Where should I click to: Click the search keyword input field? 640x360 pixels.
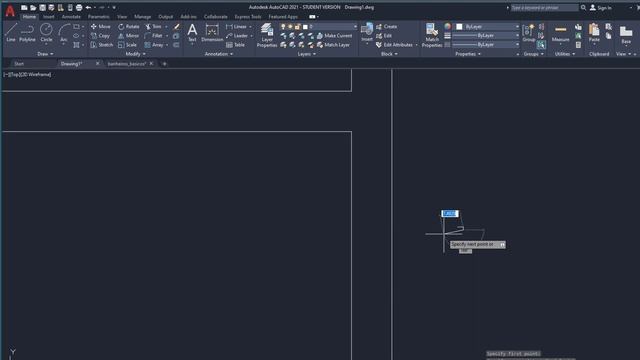click(544, 8)
